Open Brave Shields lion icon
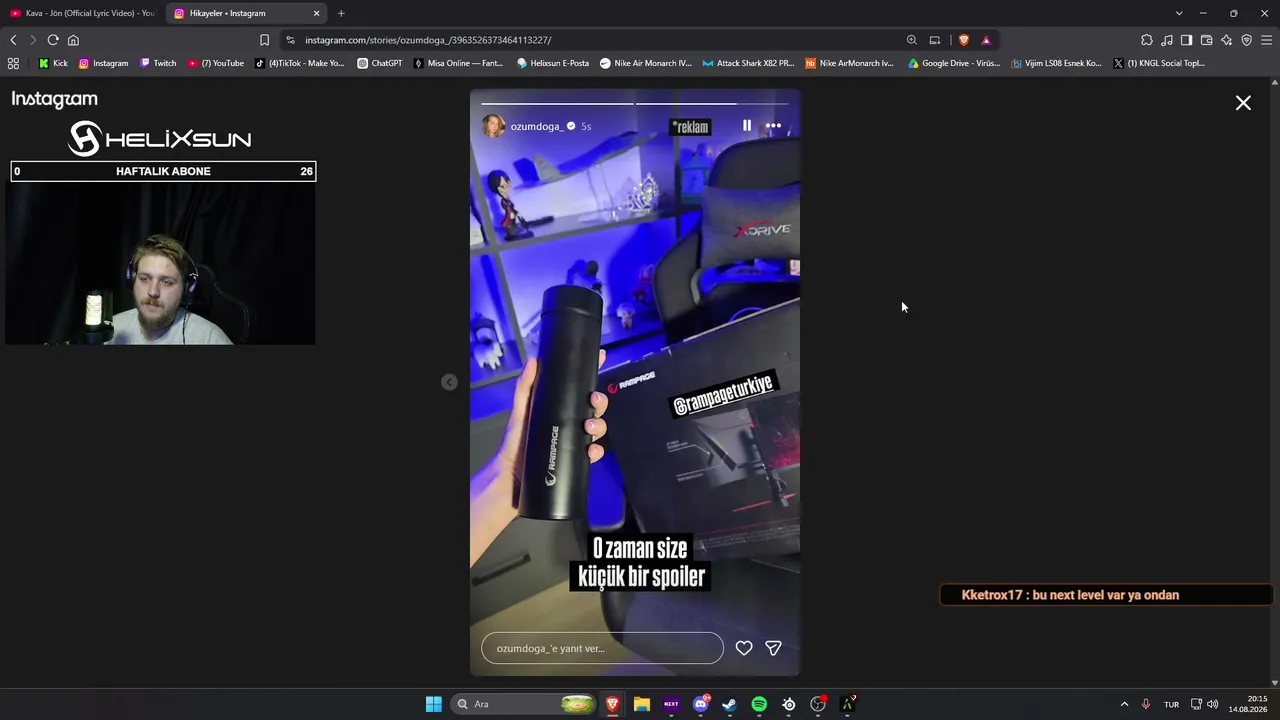 (963, 40)
